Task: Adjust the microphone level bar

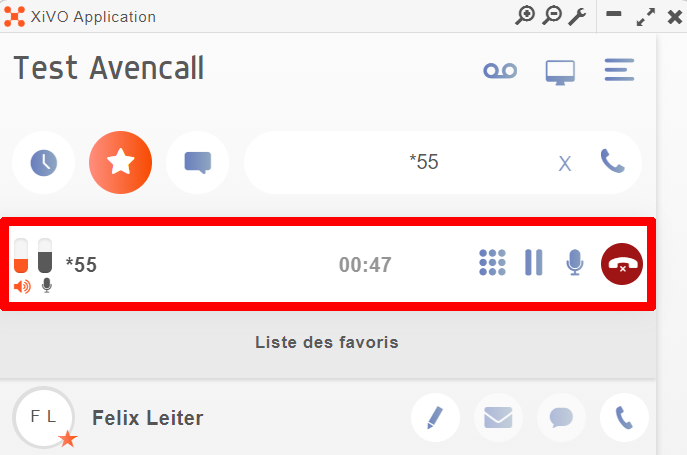Action: 45,256
